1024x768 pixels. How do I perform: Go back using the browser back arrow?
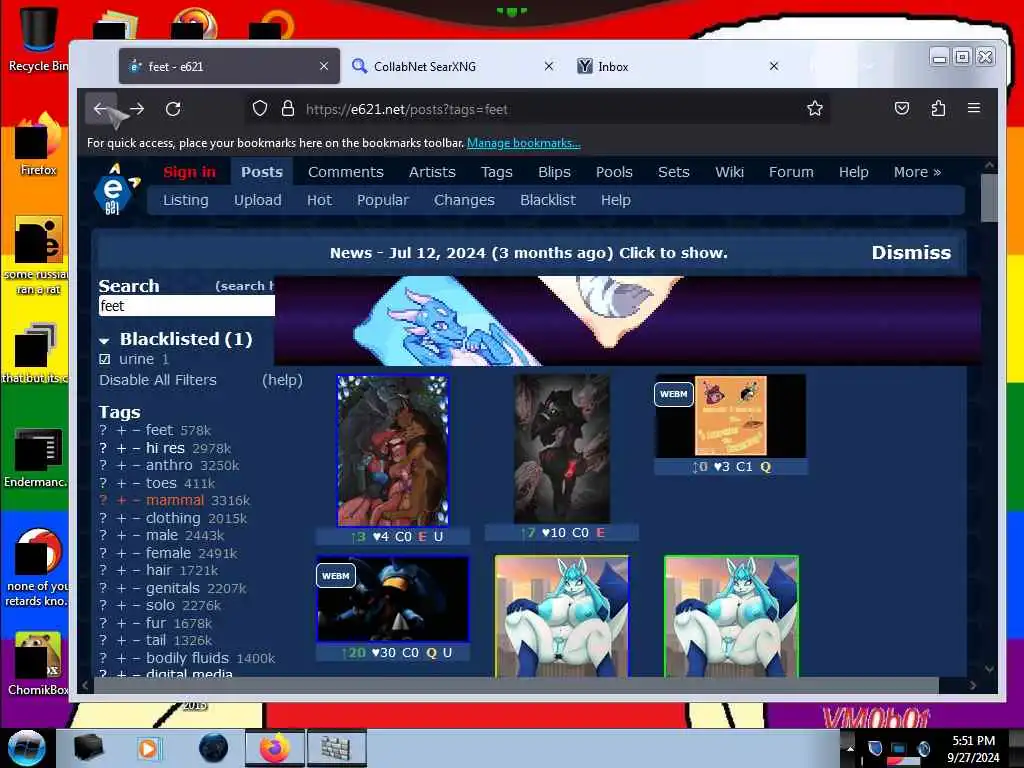[x=100, y=109]
